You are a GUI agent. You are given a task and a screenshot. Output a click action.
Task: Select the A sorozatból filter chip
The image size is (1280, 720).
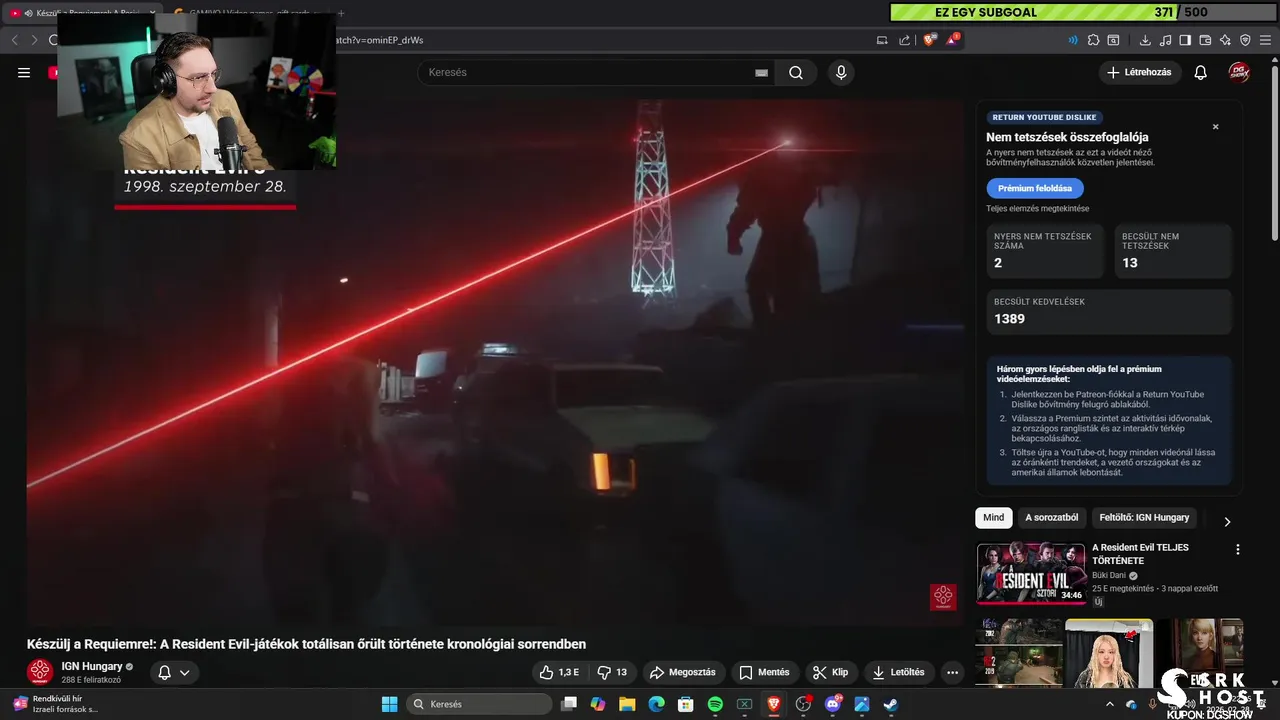pyautogui.click(x=1051, y=518)
